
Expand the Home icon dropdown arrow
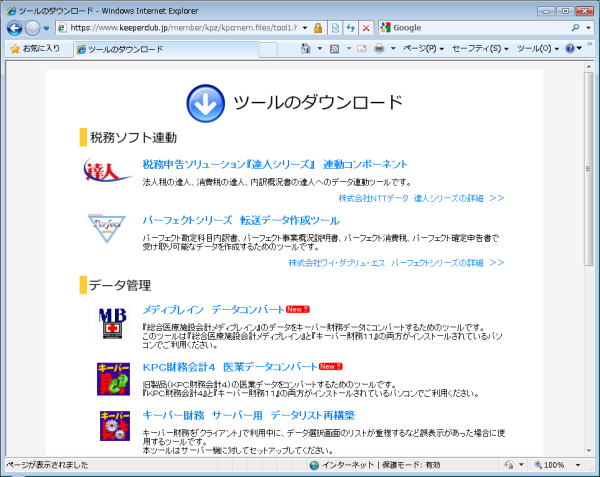(x=319, y=49)
